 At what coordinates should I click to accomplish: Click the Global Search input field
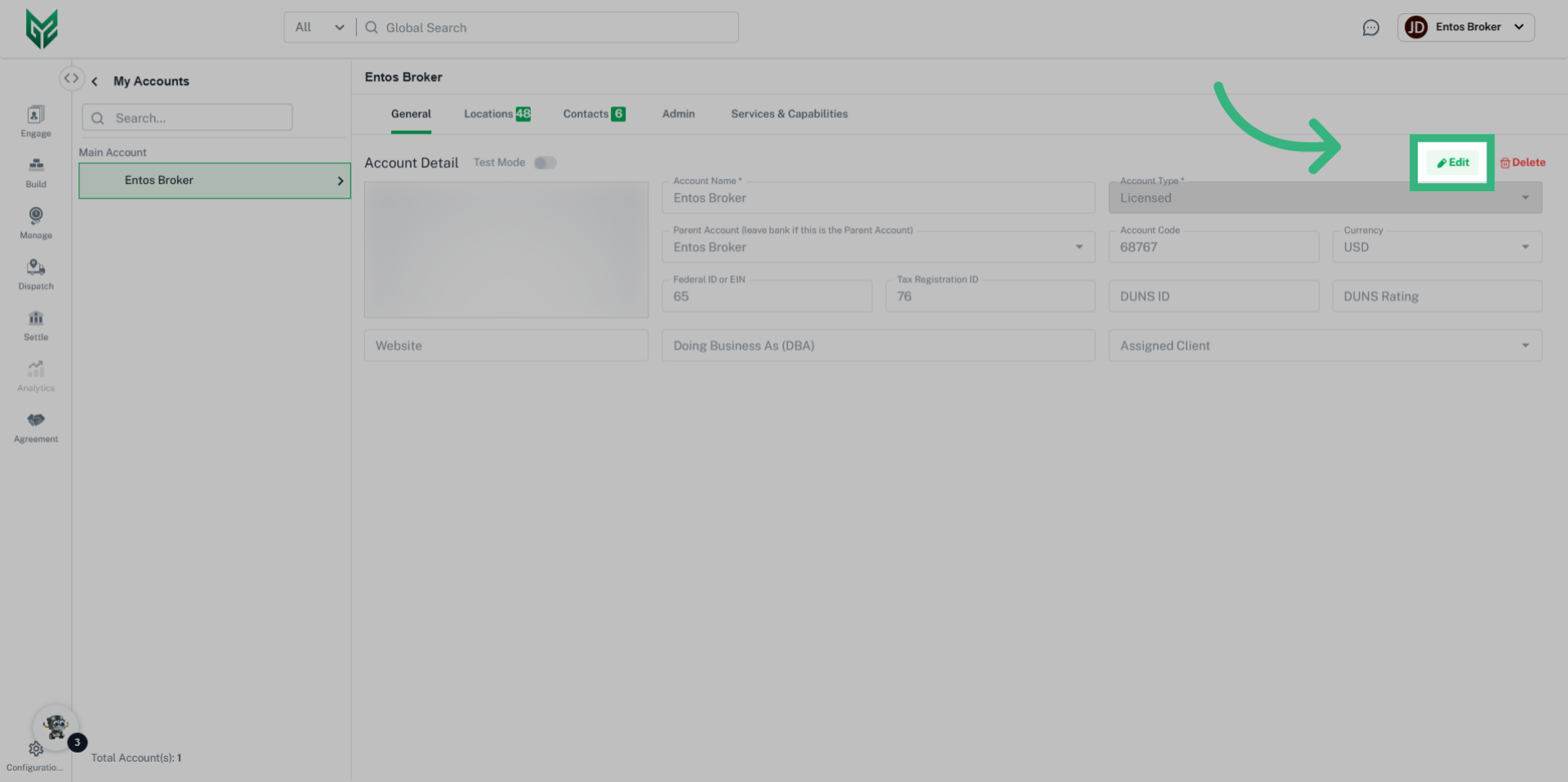point(555,28)
